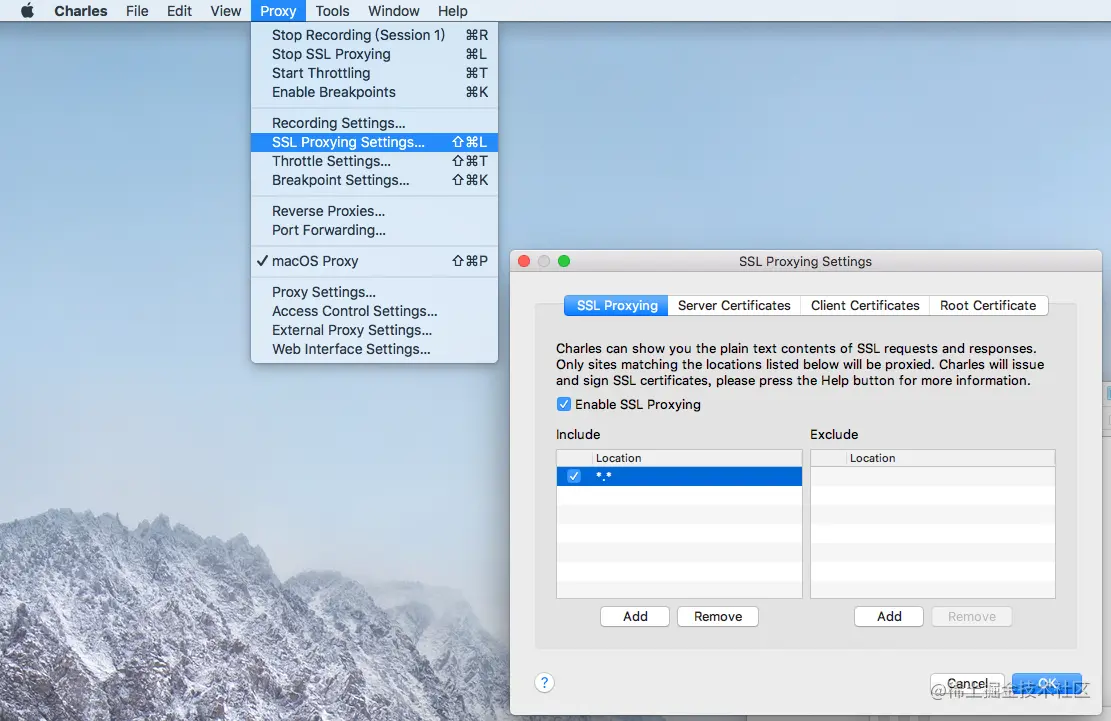The width and height of the screenshot is (1111, 721).
Task: Open Breakpoint Settings... menu item
Action: 374,181
